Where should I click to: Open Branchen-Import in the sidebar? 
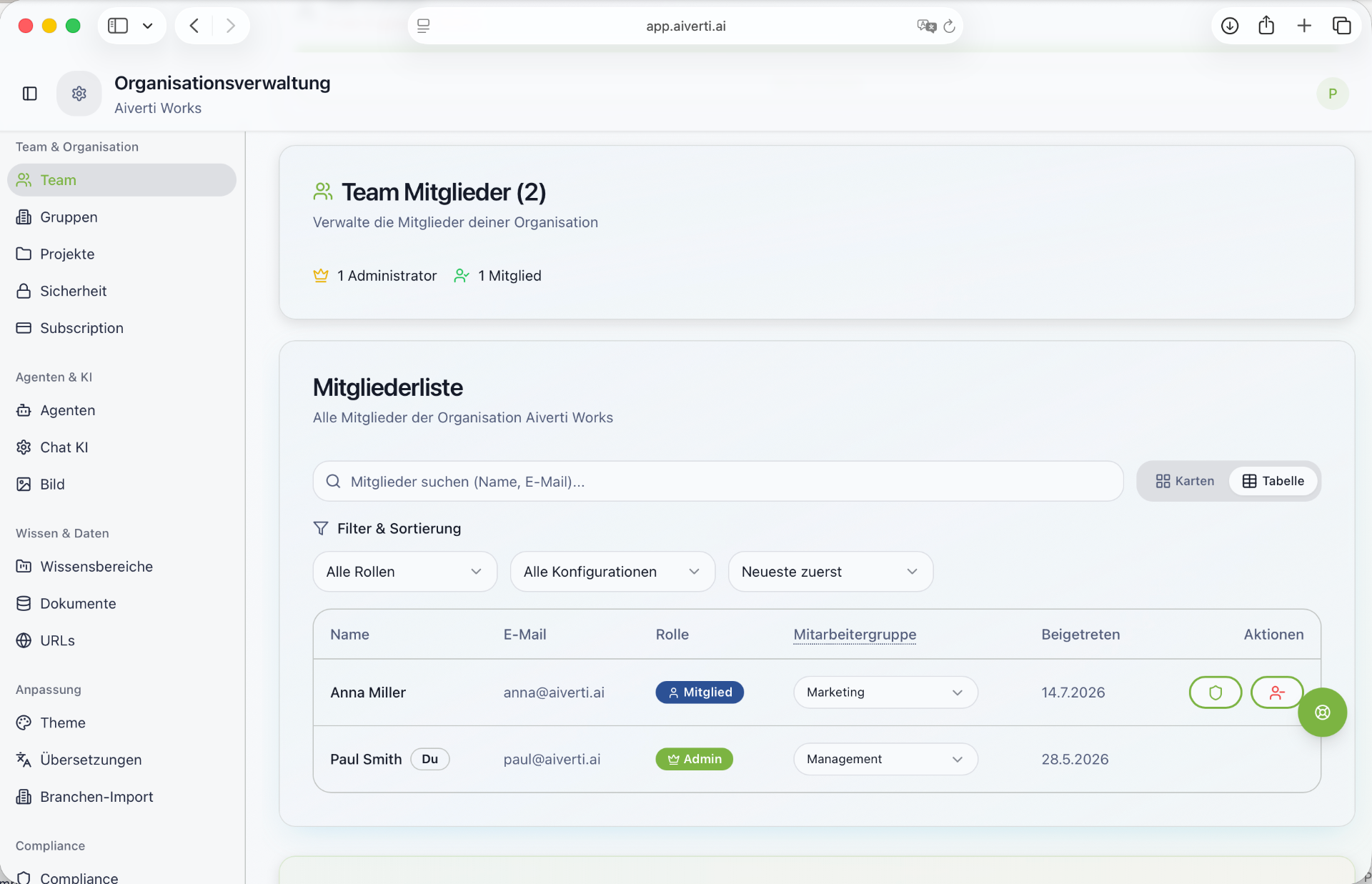(x=121, y=797)
